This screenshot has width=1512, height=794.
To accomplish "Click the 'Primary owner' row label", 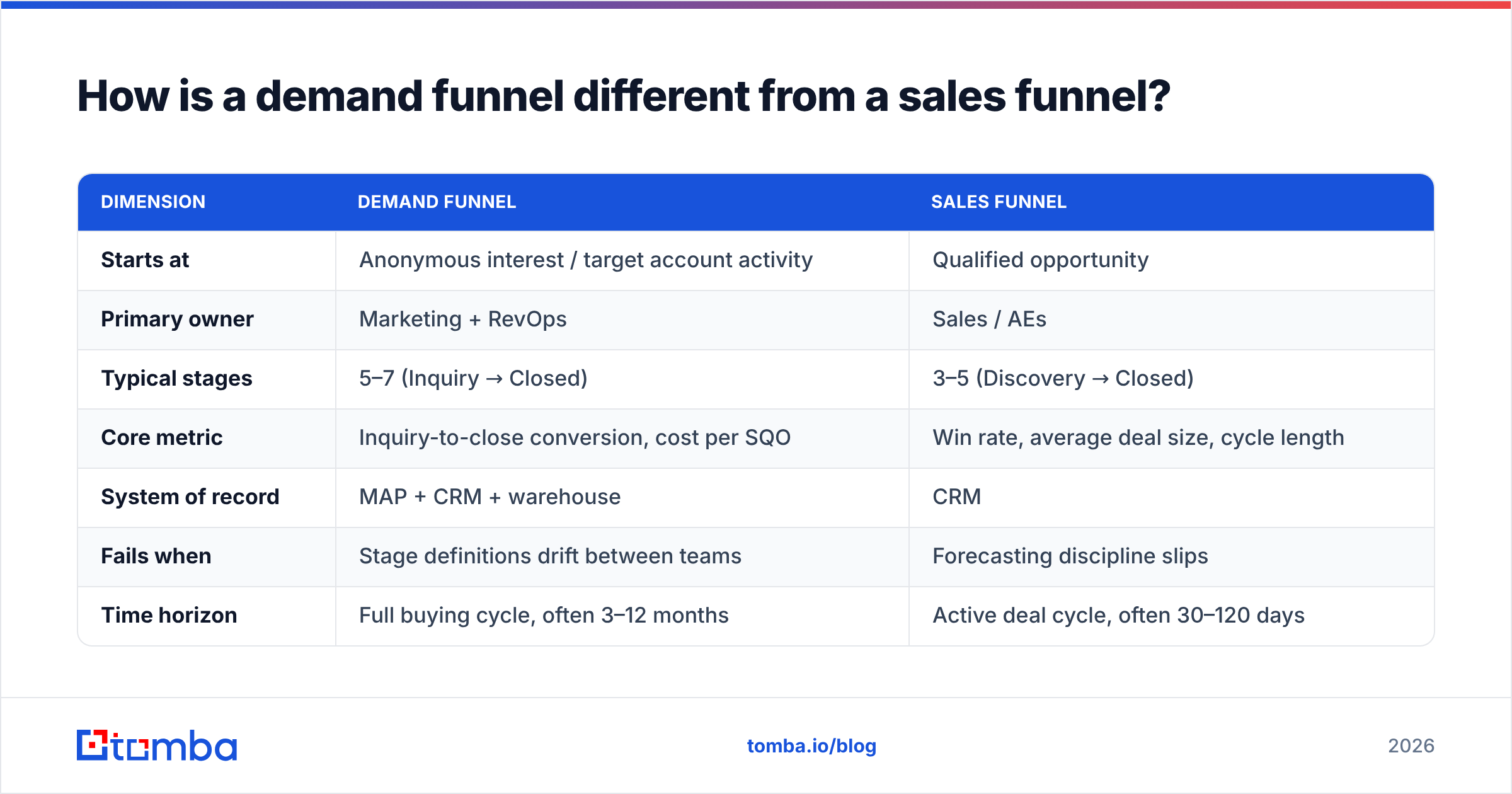I will pos(177,319).
